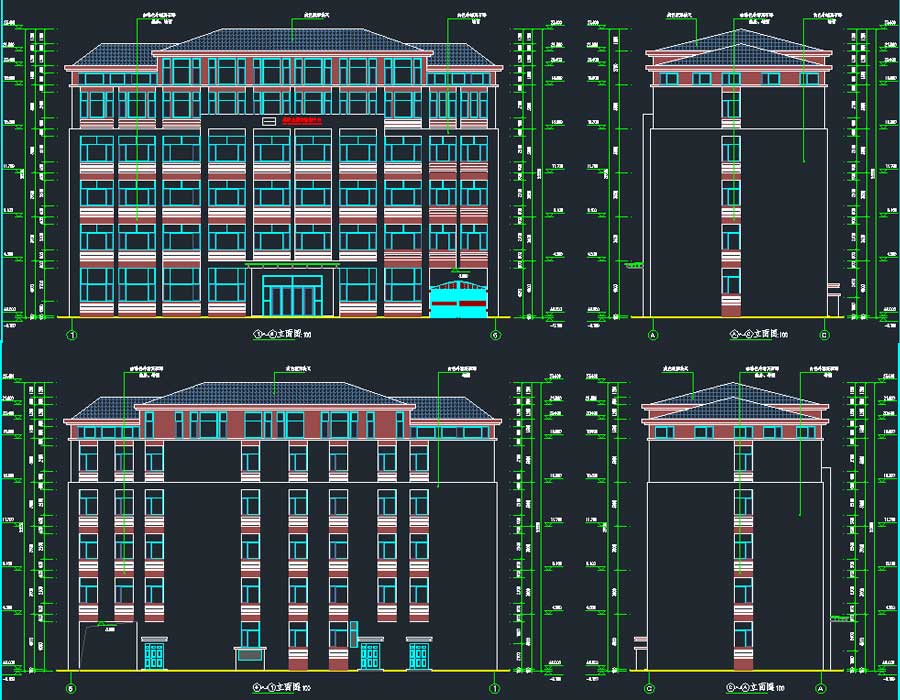900x700 pixels.
Task: Select grid bubble 1 under the bottom-left elevation
Action: [x=494, y=688]
